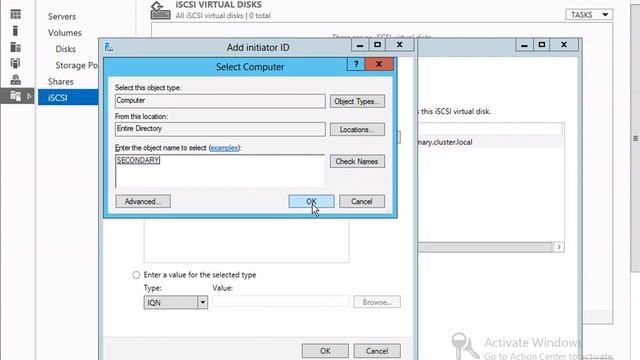Click the object name field containing SECONDARY

pos(220,171)
